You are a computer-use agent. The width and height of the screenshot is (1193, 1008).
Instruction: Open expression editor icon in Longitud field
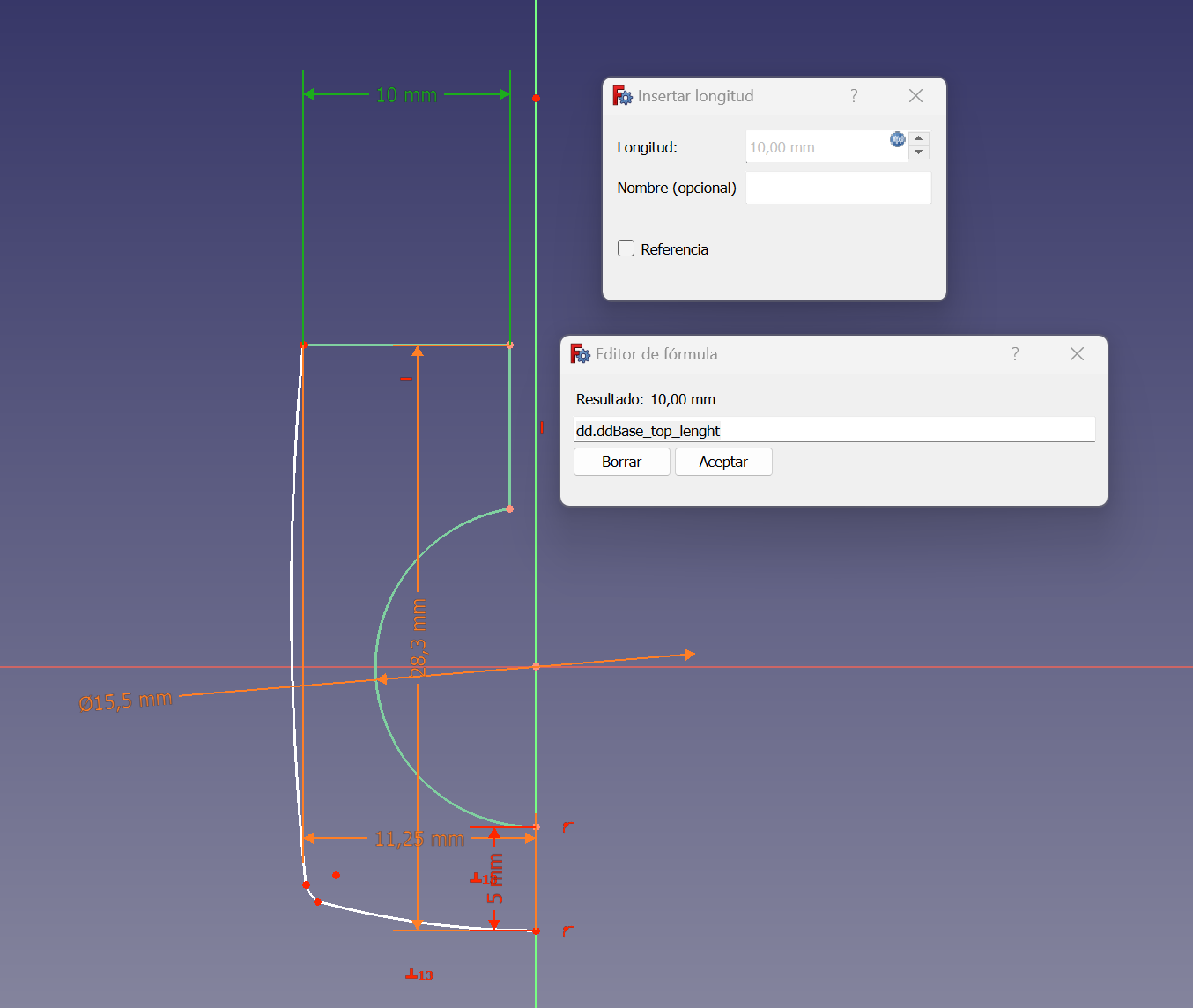[897, 139]
